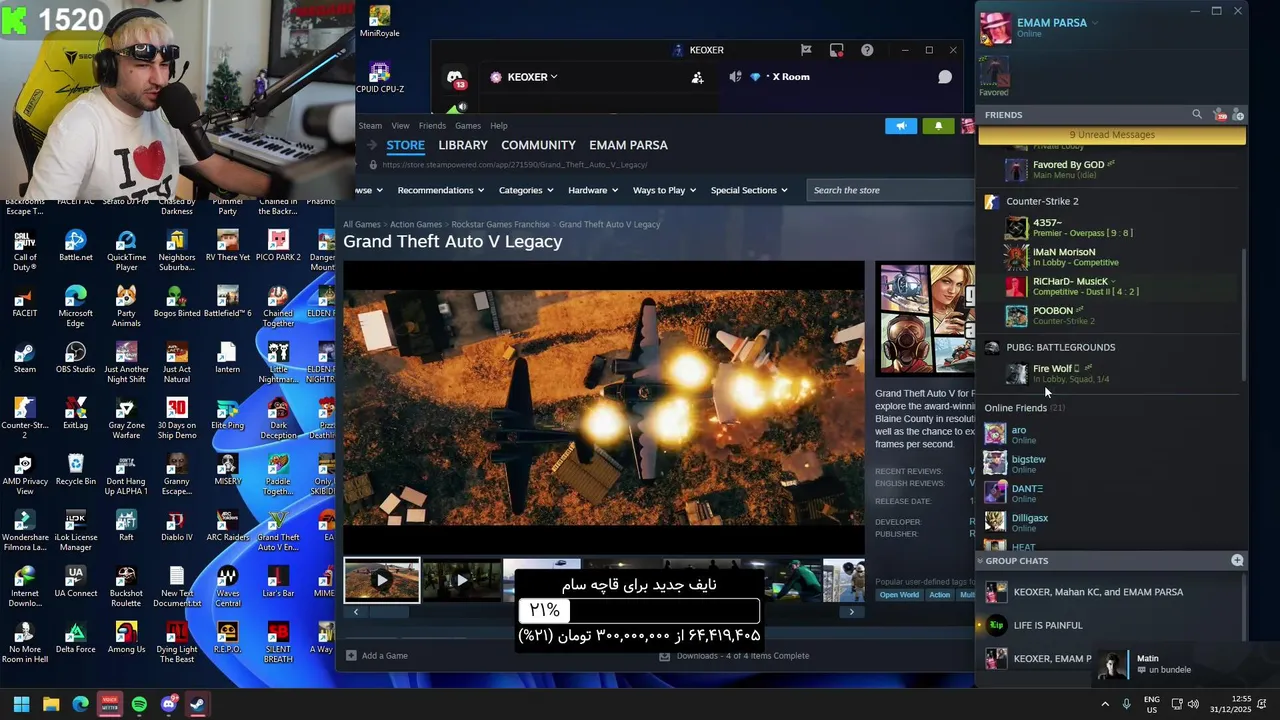The image size is (1280, 720).
Task: Open MiniRoyale desktop shortcut
Action: (379, 21)
